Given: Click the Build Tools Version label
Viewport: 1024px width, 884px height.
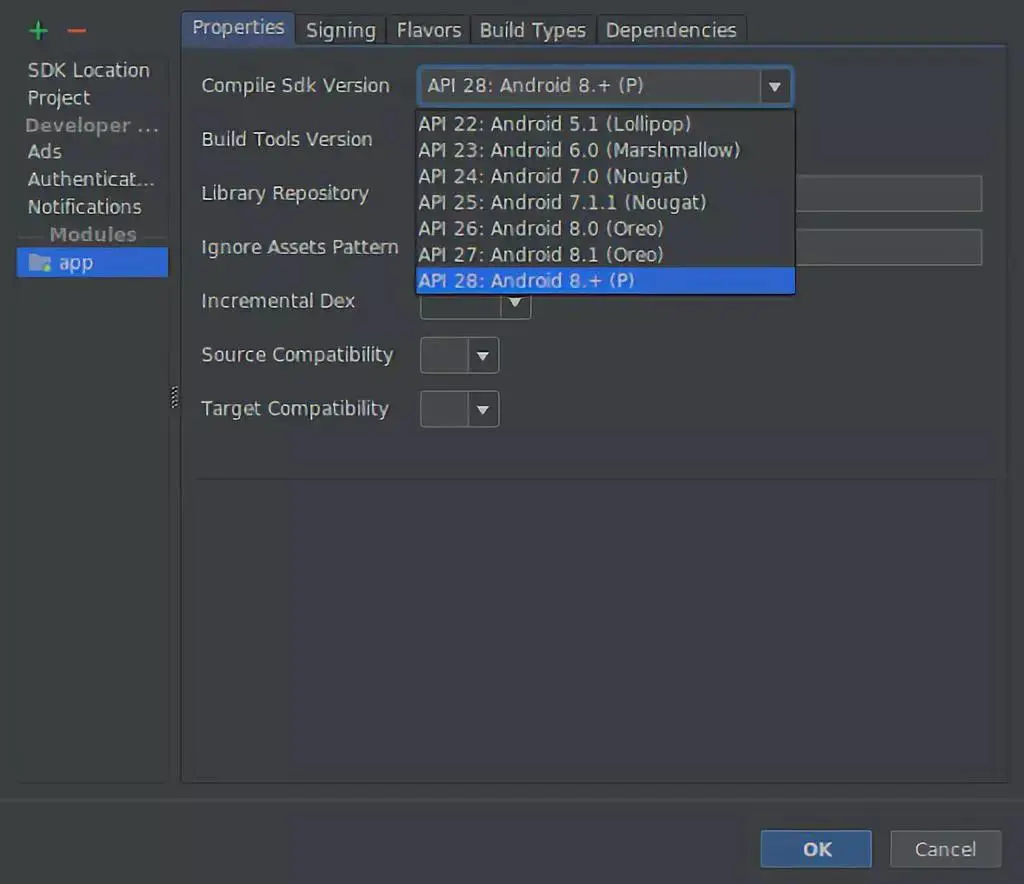Looking at the screenshot, I should tap(287, 139).
